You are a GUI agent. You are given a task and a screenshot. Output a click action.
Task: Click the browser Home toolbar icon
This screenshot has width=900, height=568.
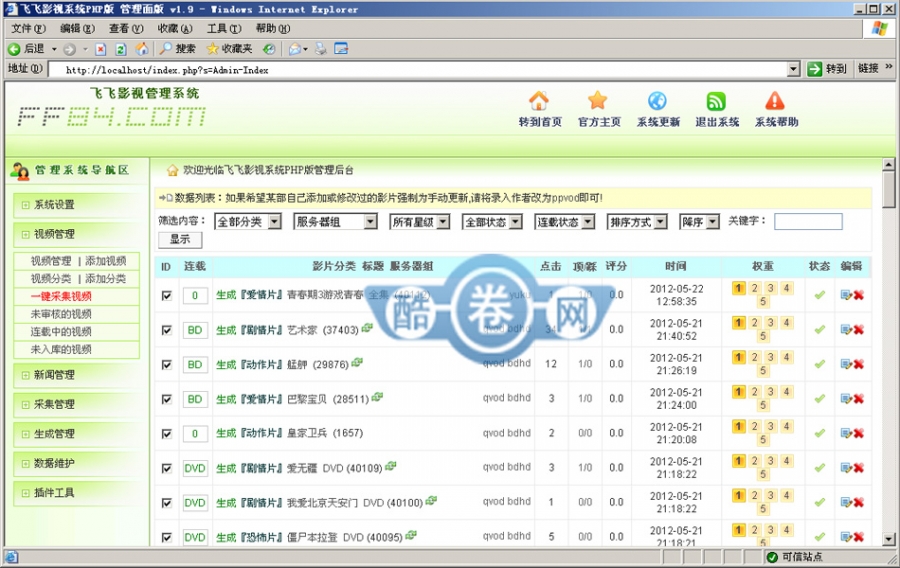tap(141, 49)
